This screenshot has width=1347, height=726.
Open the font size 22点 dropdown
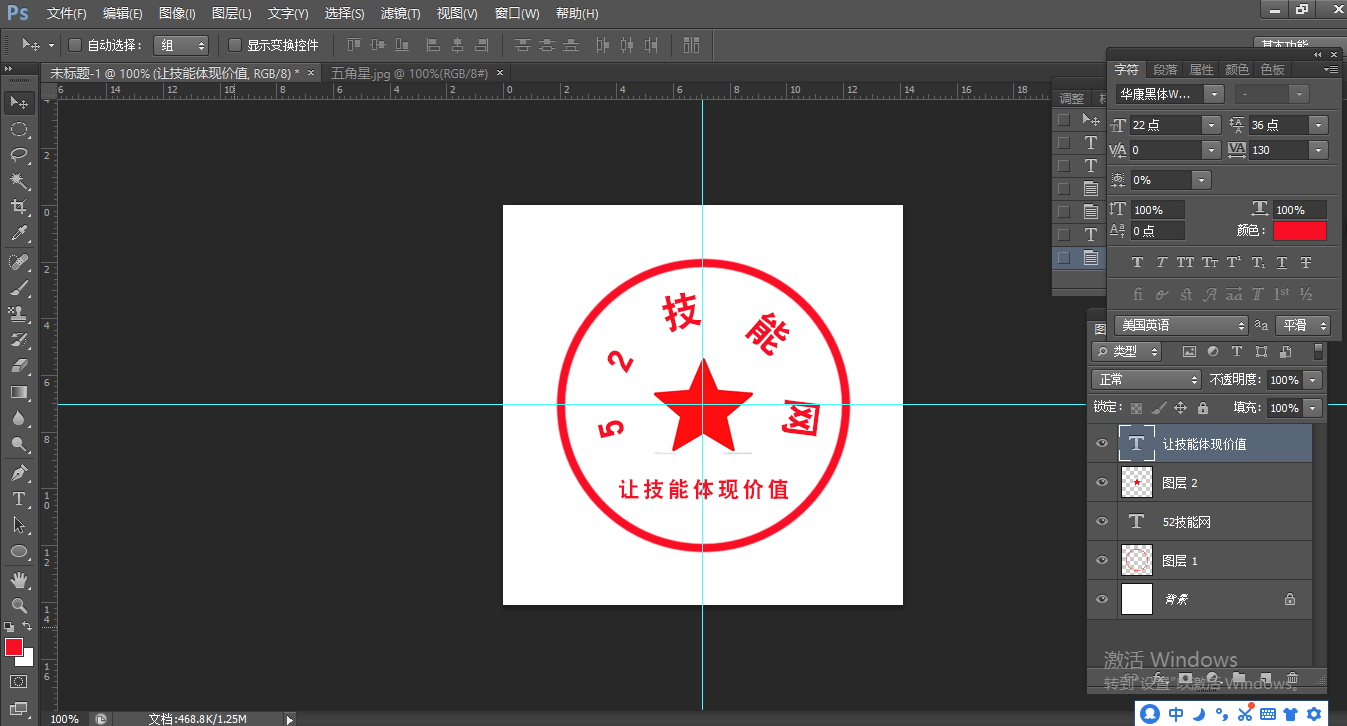(x=1212, y=125)
